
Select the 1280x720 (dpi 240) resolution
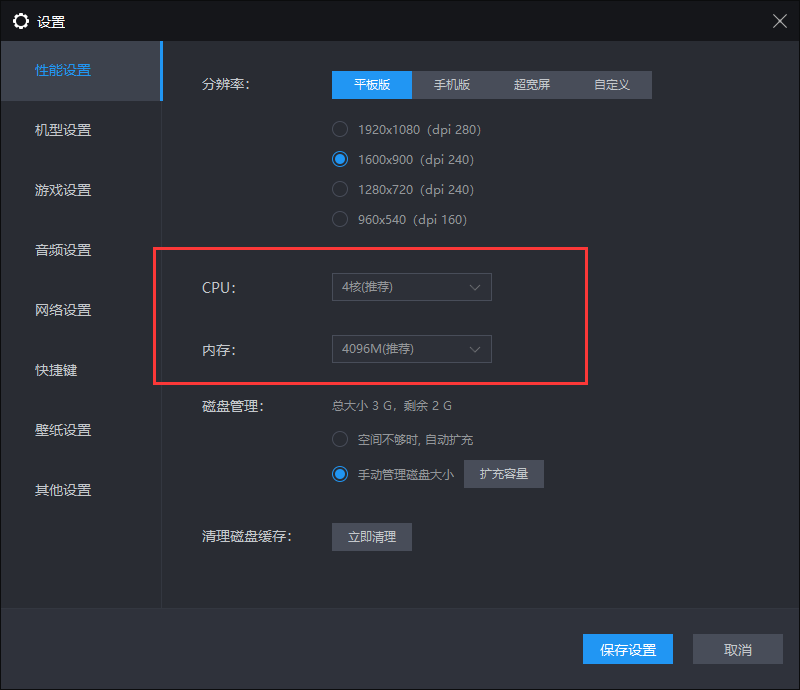[340, 189]
